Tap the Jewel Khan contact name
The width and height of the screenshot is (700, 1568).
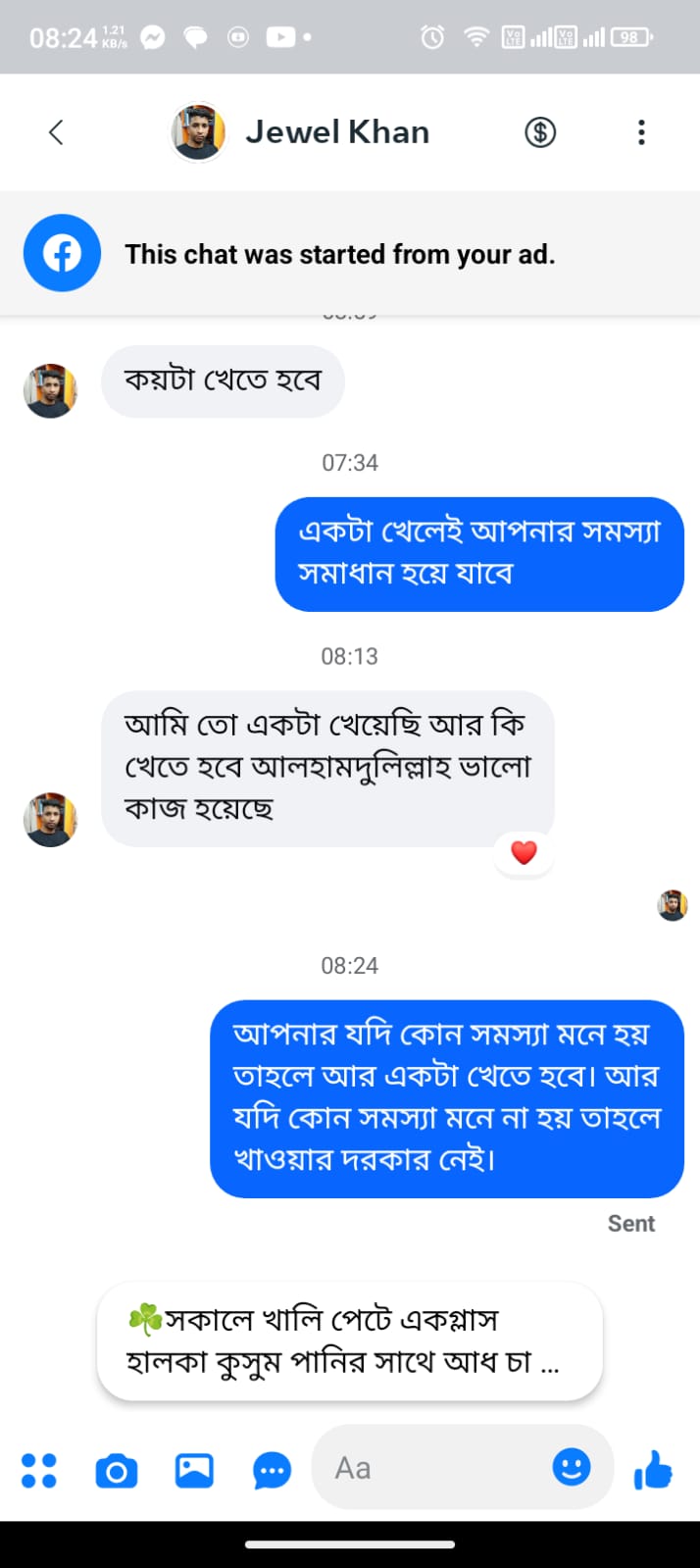(x=337, y=132)
